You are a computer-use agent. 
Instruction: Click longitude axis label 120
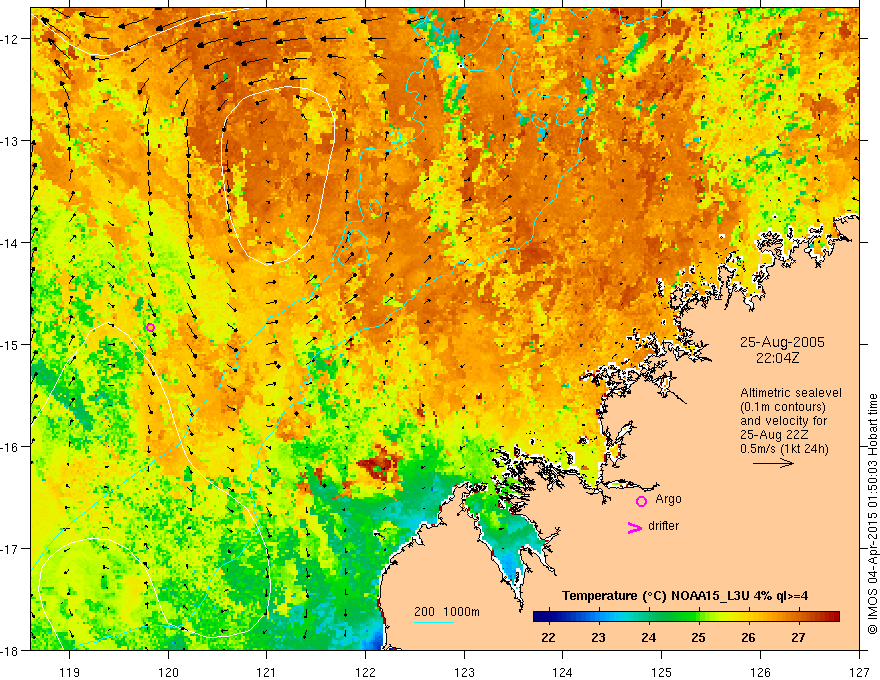(x=168, y=672)
